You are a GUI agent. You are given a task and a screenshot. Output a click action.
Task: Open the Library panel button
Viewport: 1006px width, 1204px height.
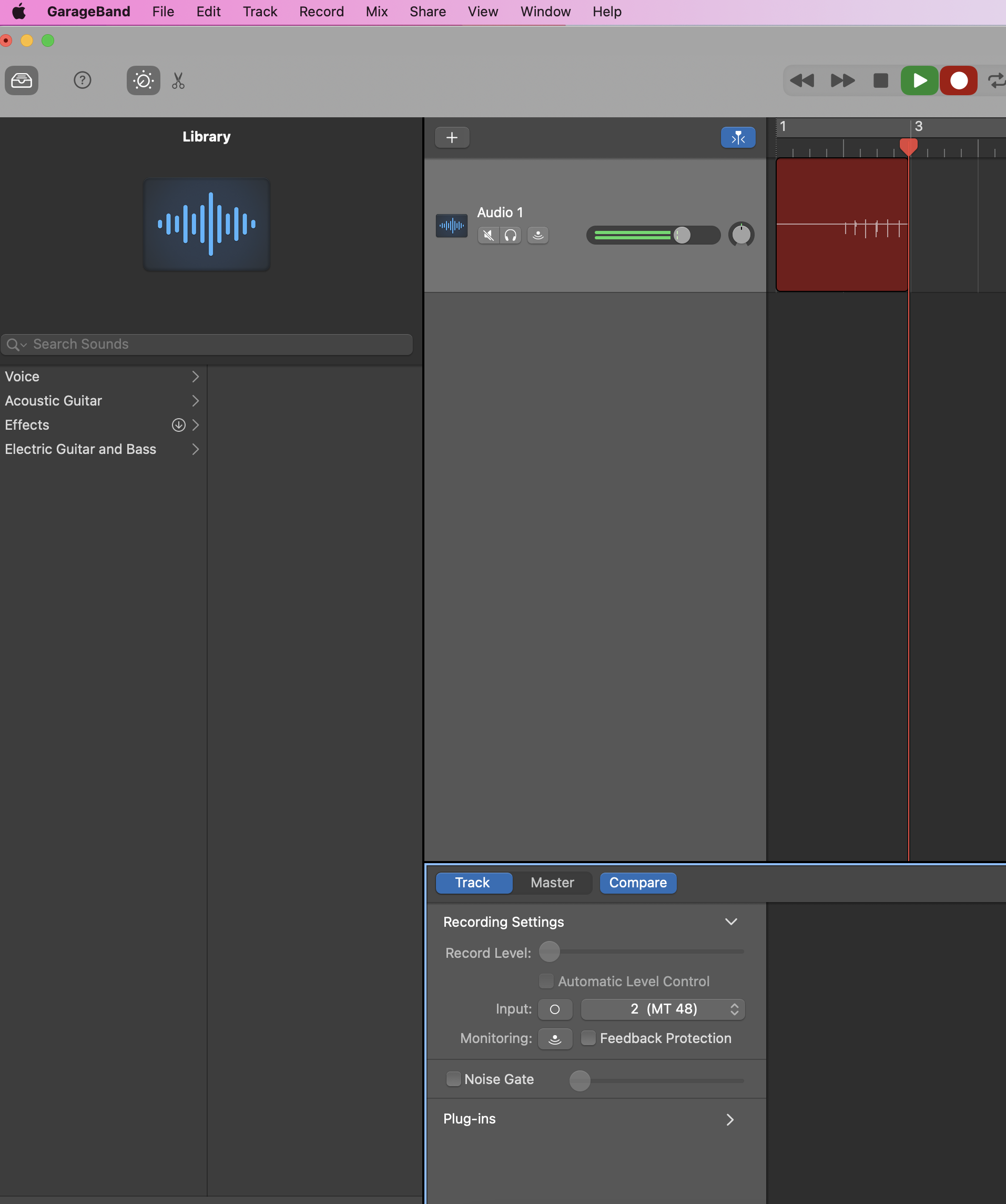pos(22,80)
